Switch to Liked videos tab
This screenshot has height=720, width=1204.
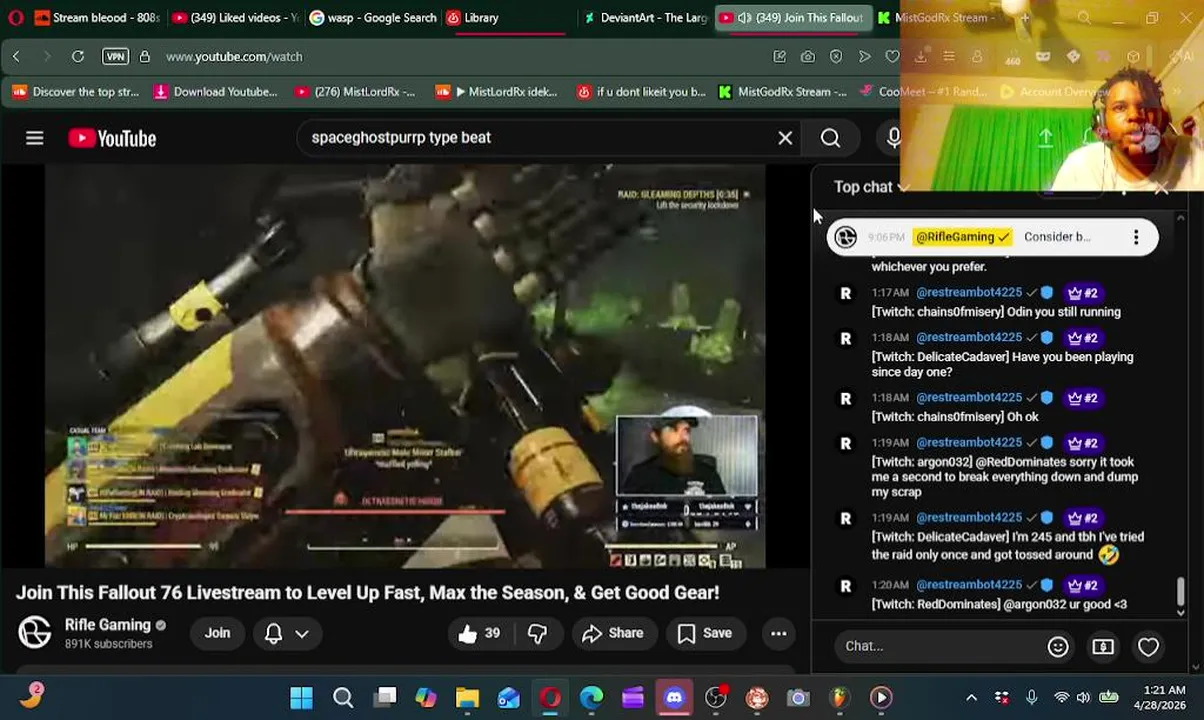[233, 18]
